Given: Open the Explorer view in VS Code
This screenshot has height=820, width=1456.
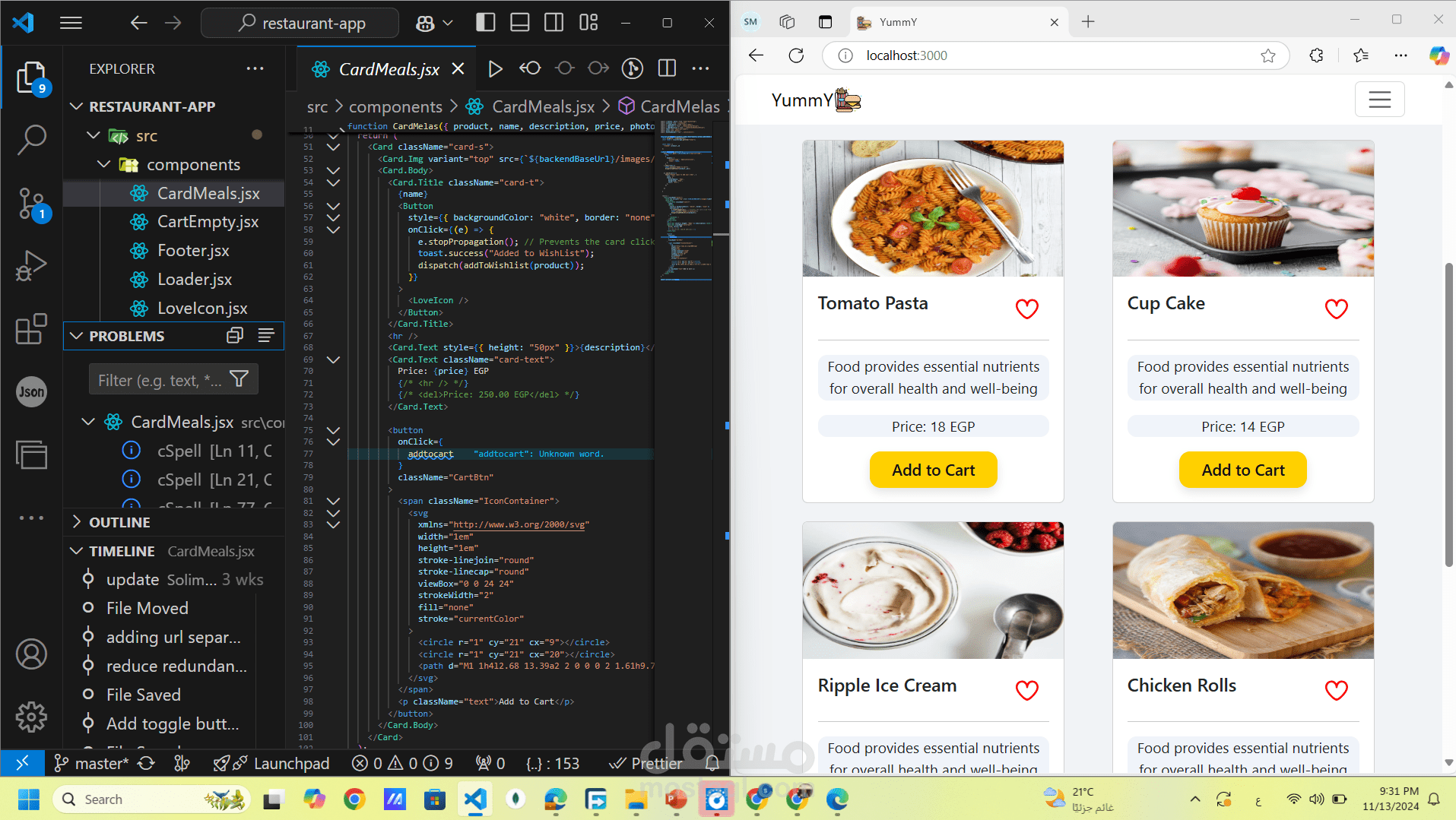Looking at the screenshot, I should (31, 78).
